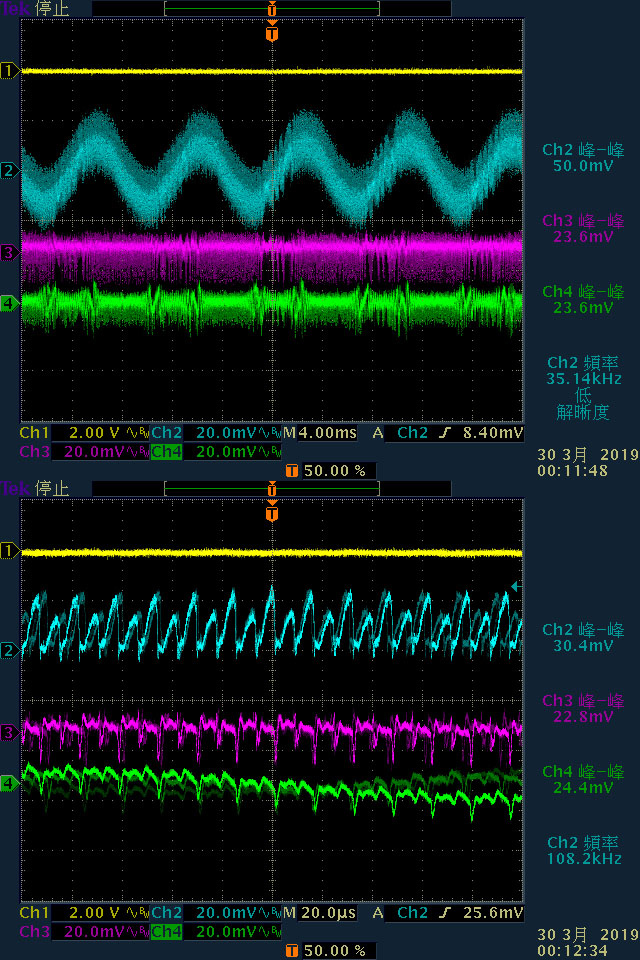Screen dimensions: 640x960
Task: Click the 25.6mV trigger level readout
Action: click(x=492, y=913)
